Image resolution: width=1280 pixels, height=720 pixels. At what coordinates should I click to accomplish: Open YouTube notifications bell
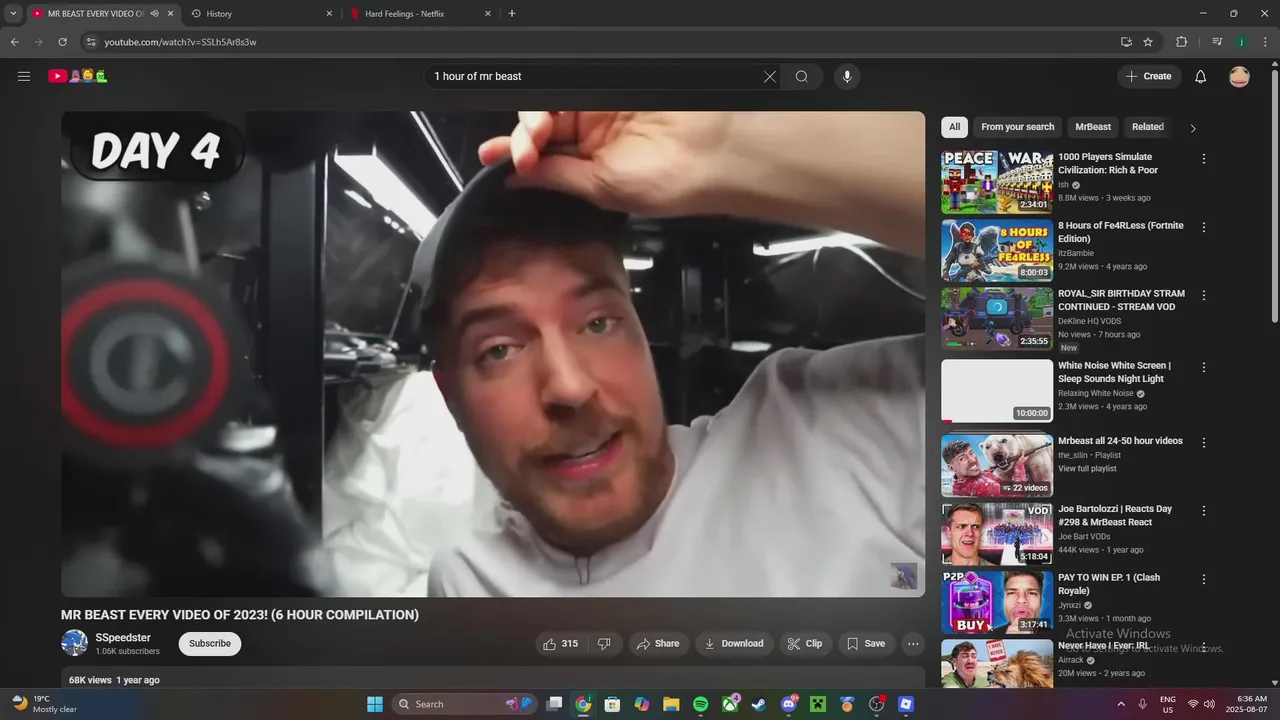click(x=1201, y=76)
